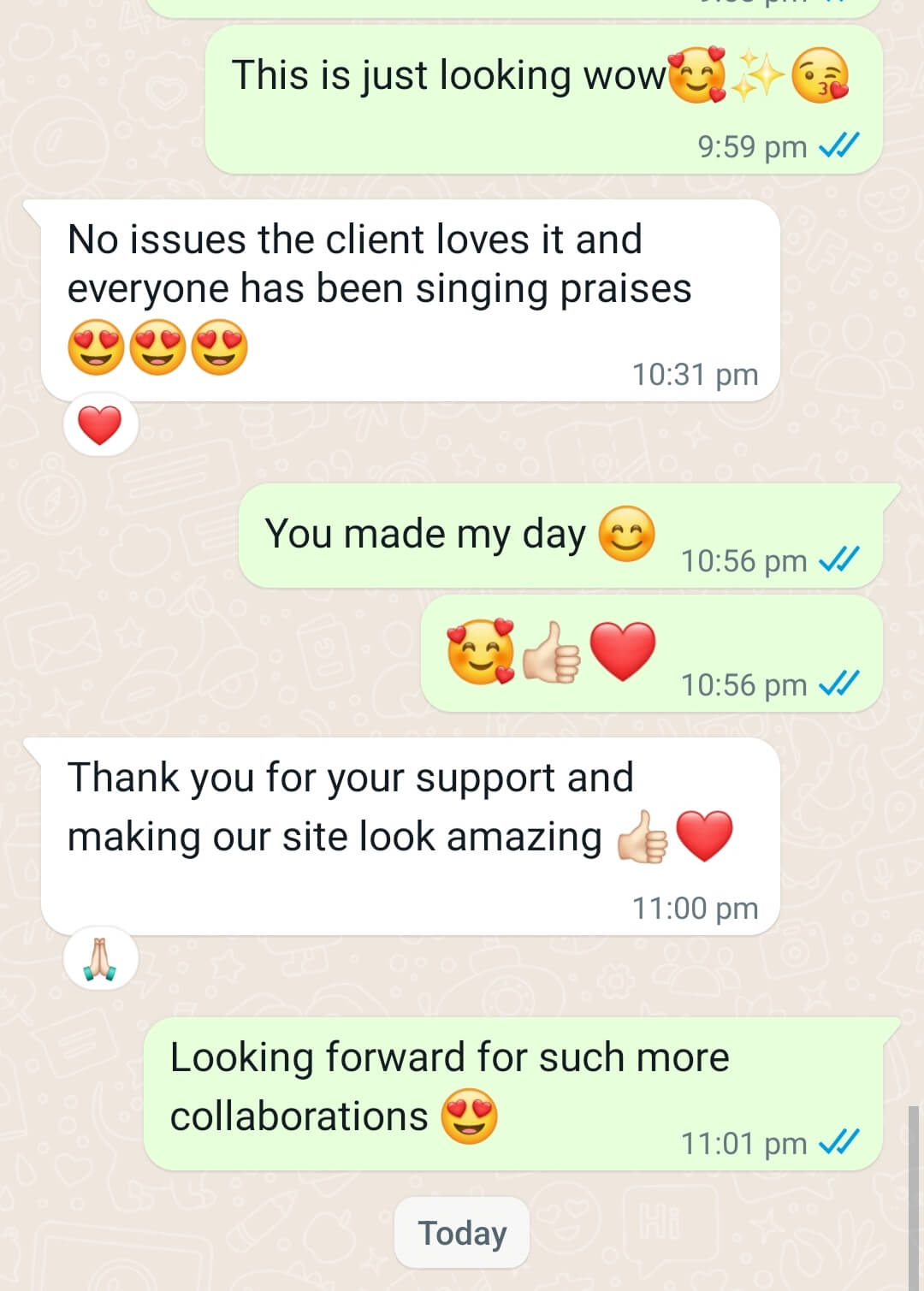This screenshot has height=1291, width=924.
Task: Click the chat scrollbar handle
Action: point(914,1198)
